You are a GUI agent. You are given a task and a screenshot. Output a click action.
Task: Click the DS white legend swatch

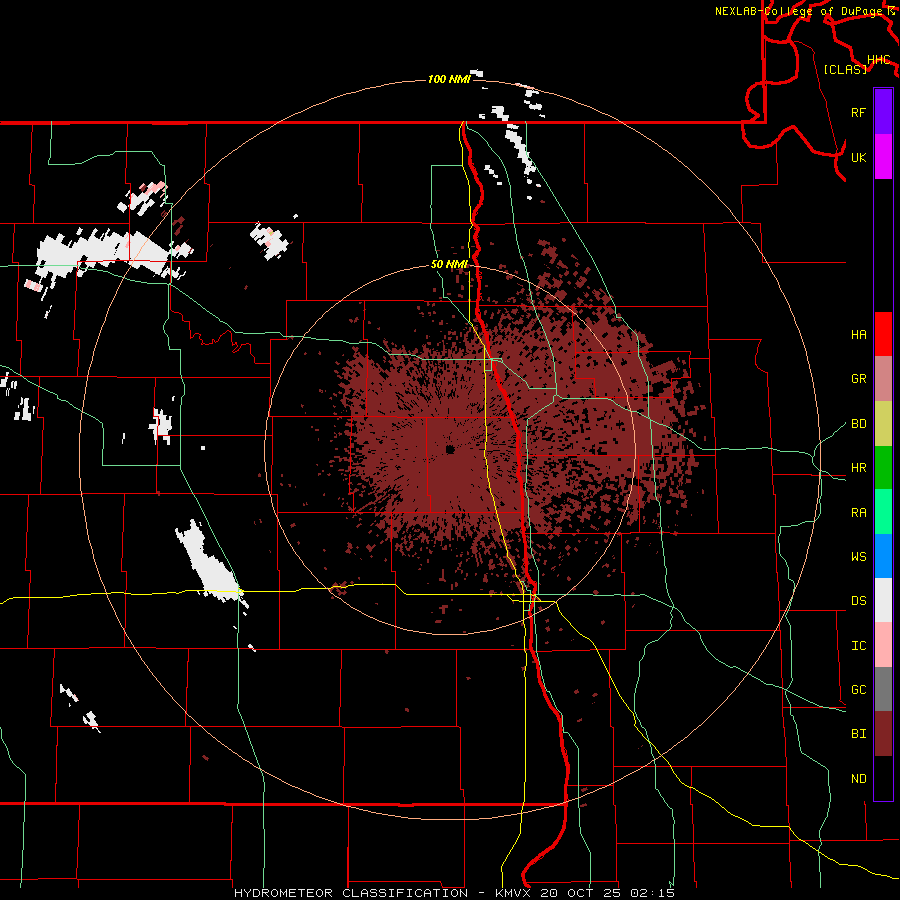(x=883, y=600)
